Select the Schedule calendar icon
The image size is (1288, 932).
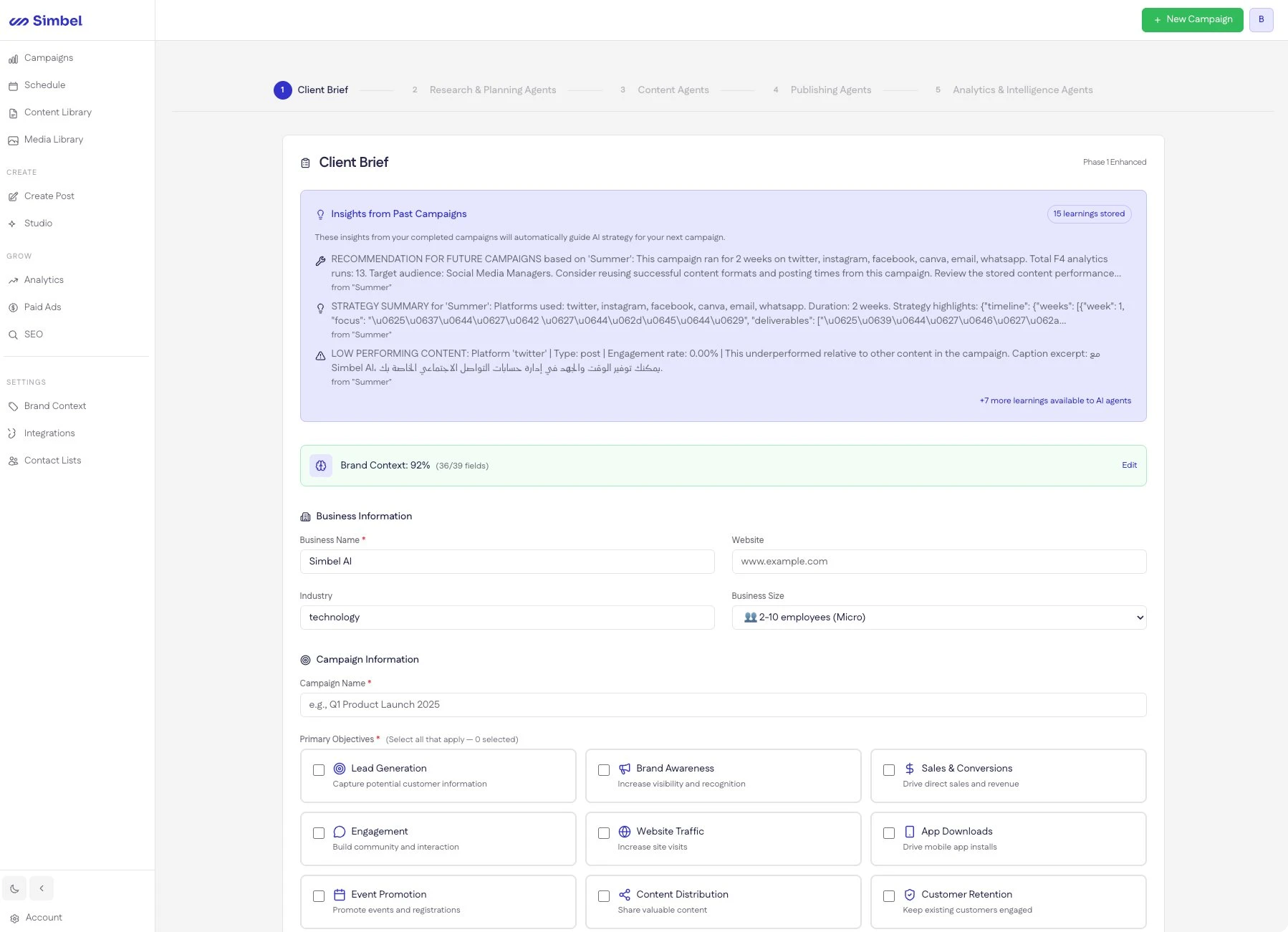point(13,85)
